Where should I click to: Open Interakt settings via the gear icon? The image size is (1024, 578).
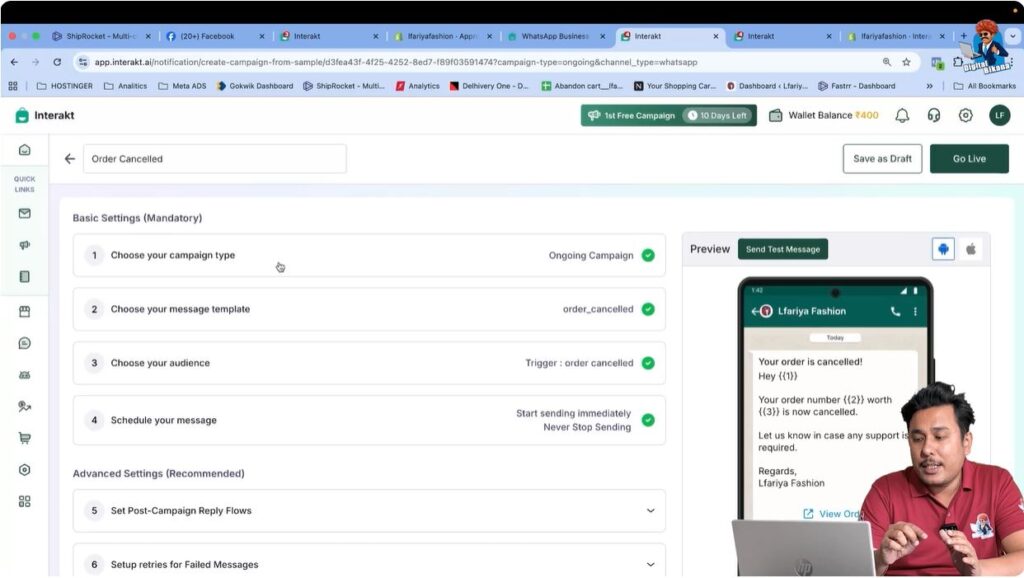[965, 115]
